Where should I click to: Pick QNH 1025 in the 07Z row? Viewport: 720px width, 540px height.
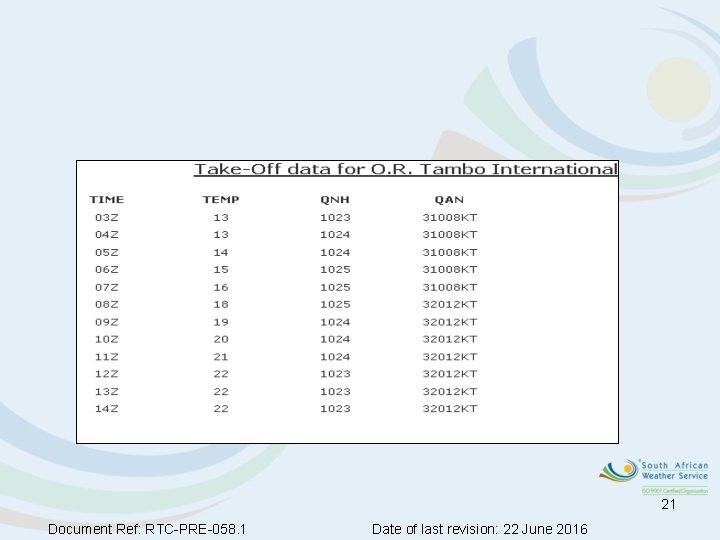335,287
